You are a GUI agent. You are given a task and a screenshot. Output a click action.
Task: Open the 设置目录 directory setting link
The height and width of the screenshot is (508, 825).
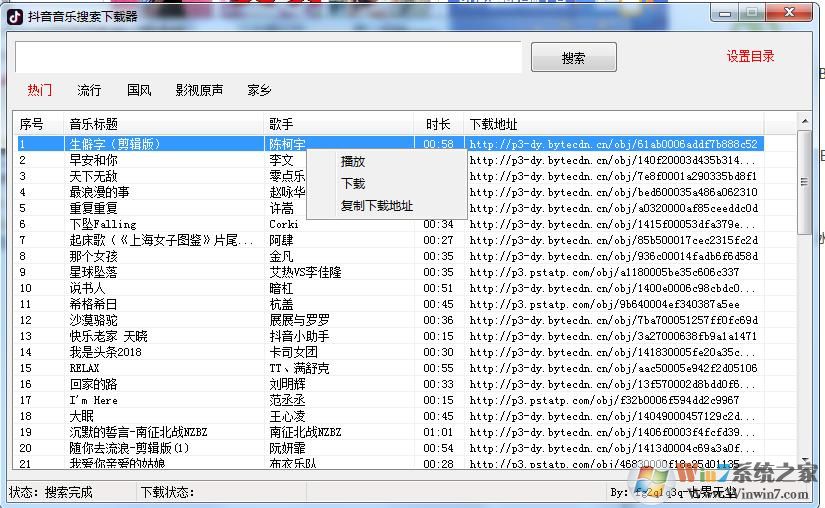750,57
